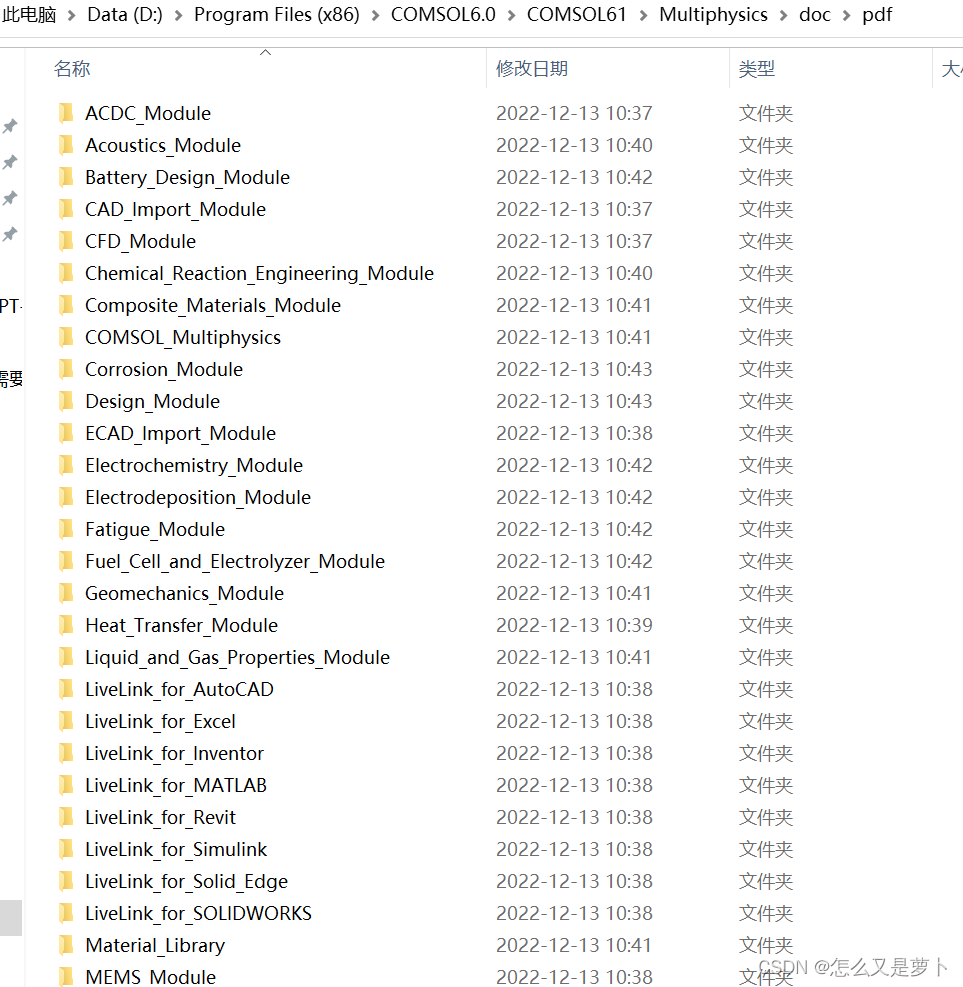Select the Fatigue_Module folder name
Image resolution: width=963 pixels, height=987 pixels.
point(155,529)
